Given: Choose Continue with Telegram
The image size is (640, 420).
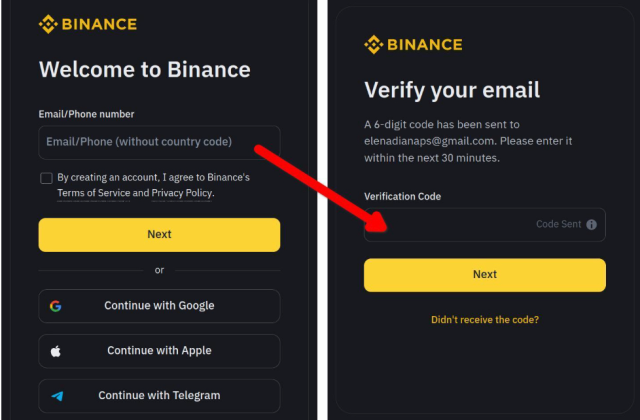Looking at the screenshot, I should (x=159, y=396).
